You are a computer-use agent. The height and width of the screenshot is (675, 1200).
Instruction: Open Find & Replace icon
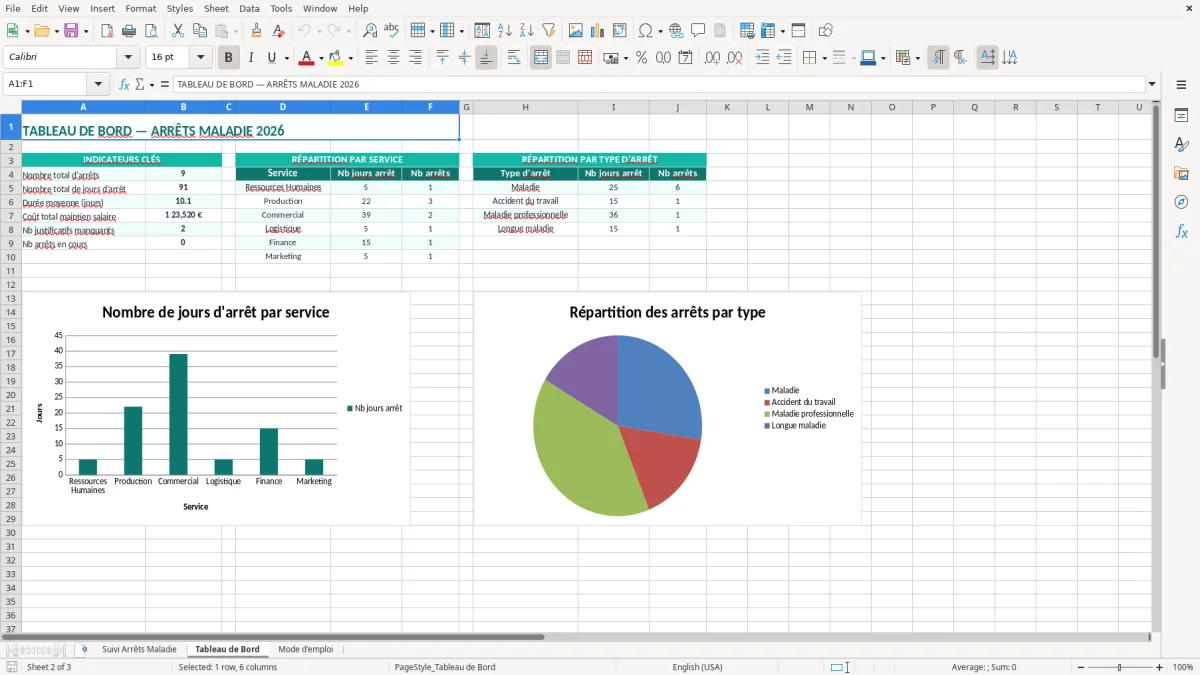tap(370, 31)
